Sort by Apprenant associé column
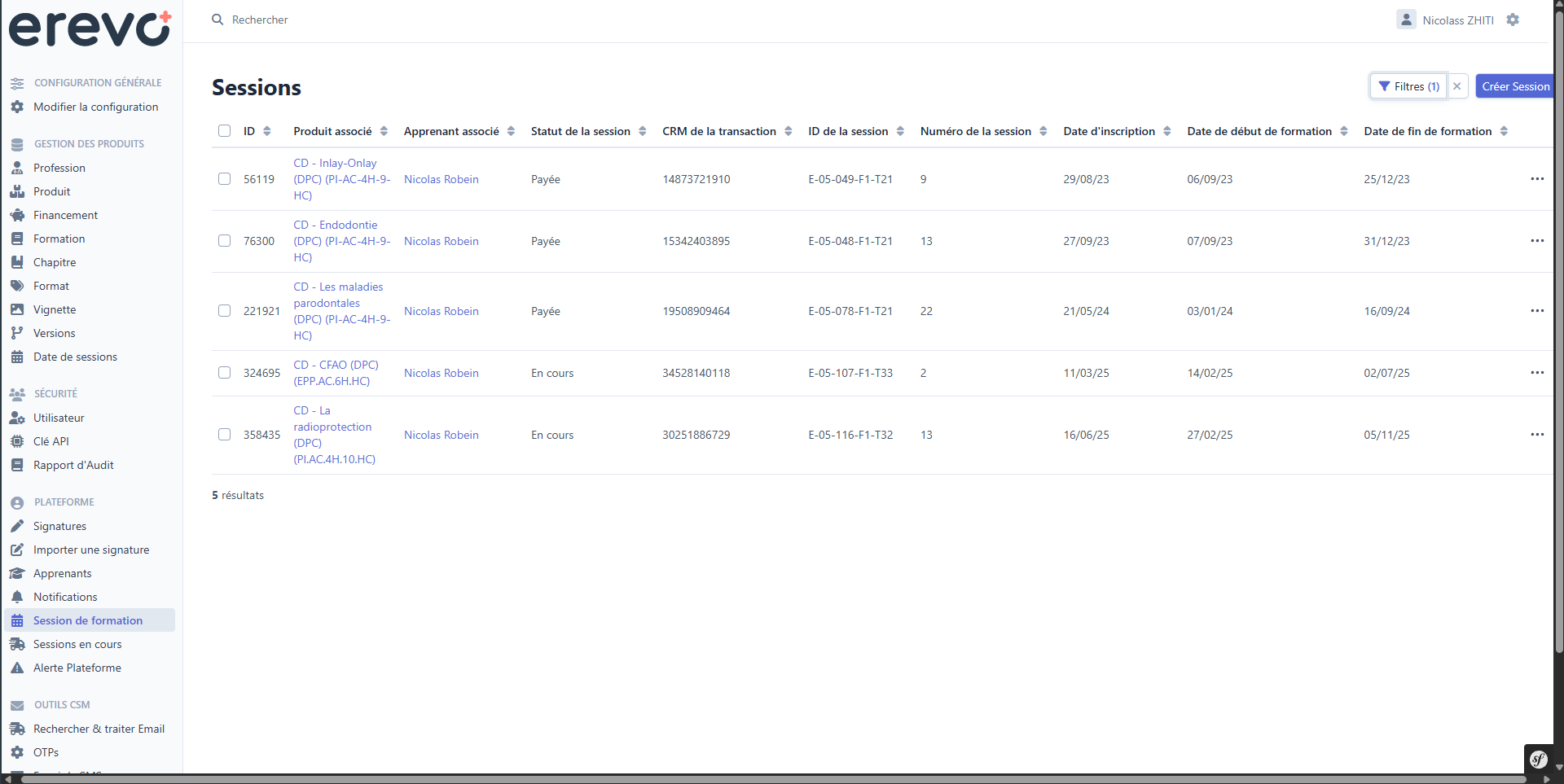 coord(459,131)
